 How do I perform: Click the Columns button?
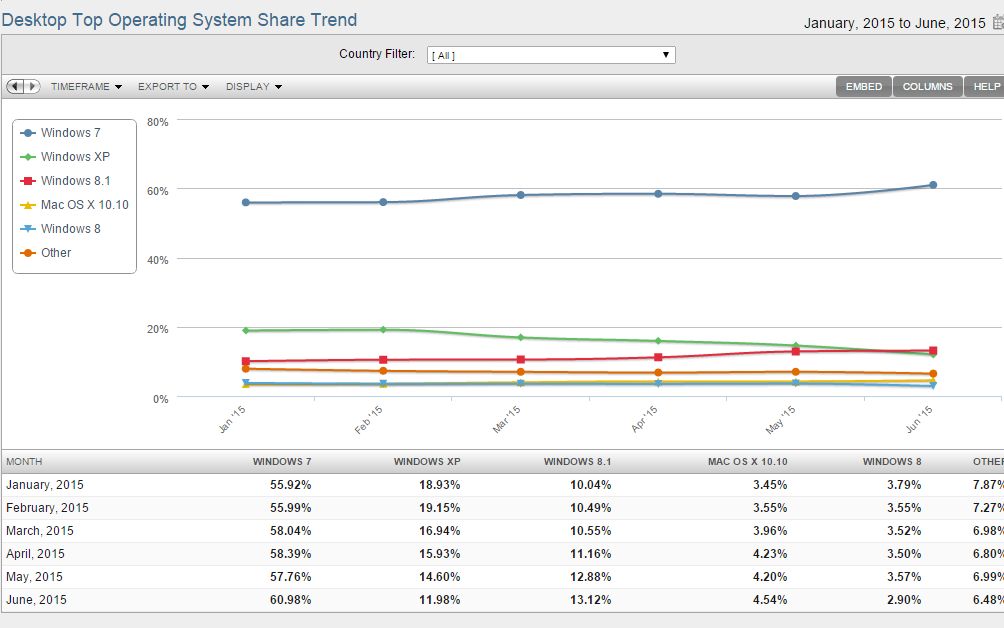click(x=927, y=87)
